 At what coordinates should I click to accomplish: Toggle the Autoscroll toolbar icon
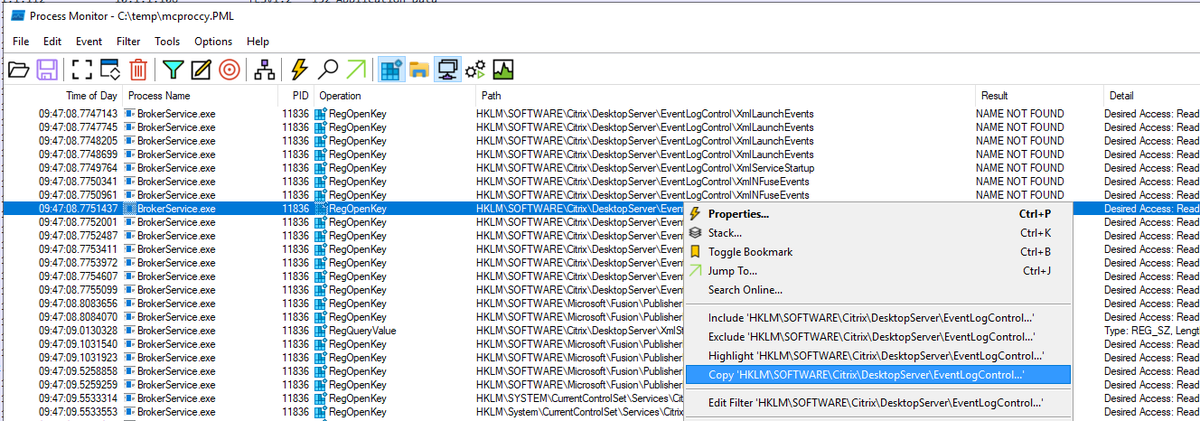tap(110, 69)
